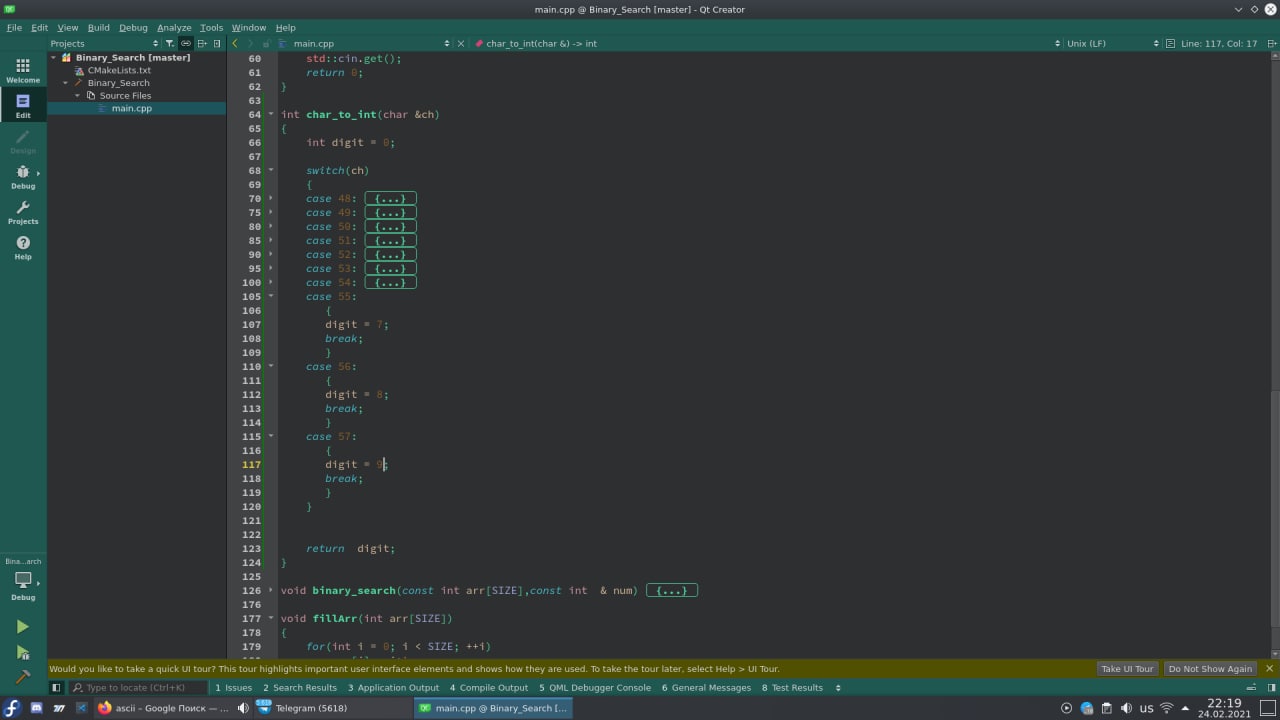Open the Projects mode wrench icon

pyautogui.click(x=22, y=212)
